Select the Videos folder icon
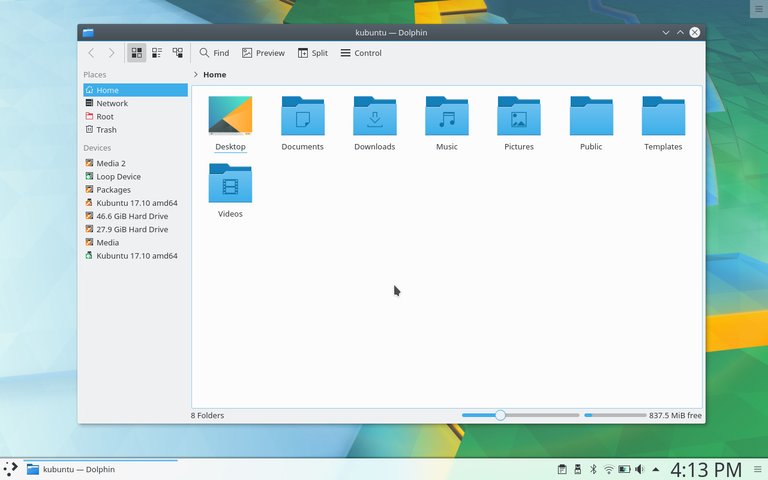This screenshot has width=768, height=480. [230, 184]
